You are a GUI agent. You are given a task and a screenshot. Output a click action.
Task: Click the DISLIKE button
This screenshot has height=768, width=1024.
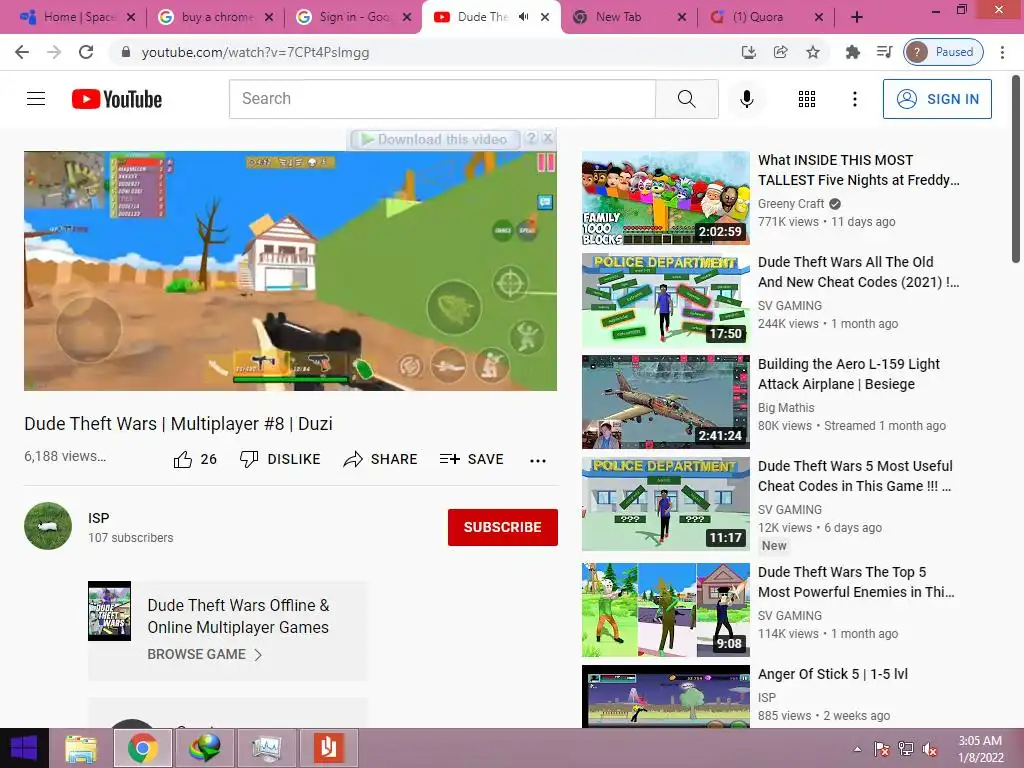pos(280,459)
